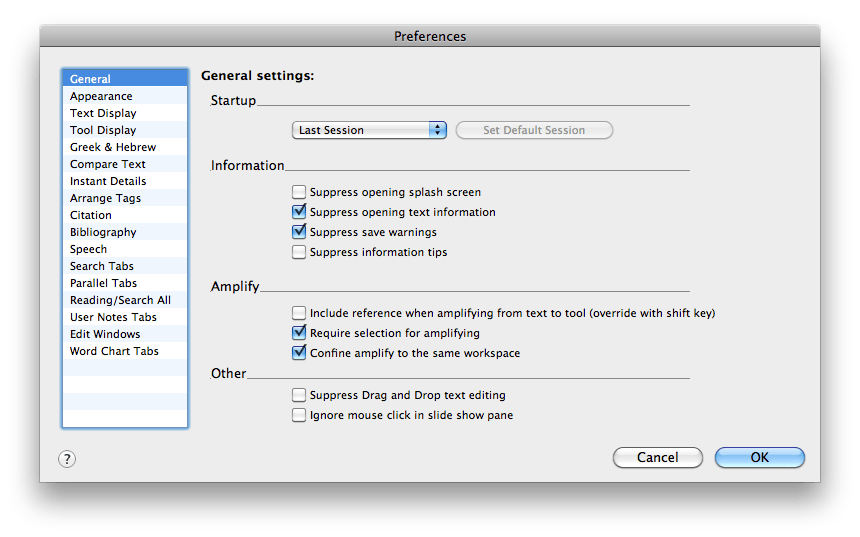
Task: Toggle Confine amplify to same workspace
Action: tap(299, 353)
